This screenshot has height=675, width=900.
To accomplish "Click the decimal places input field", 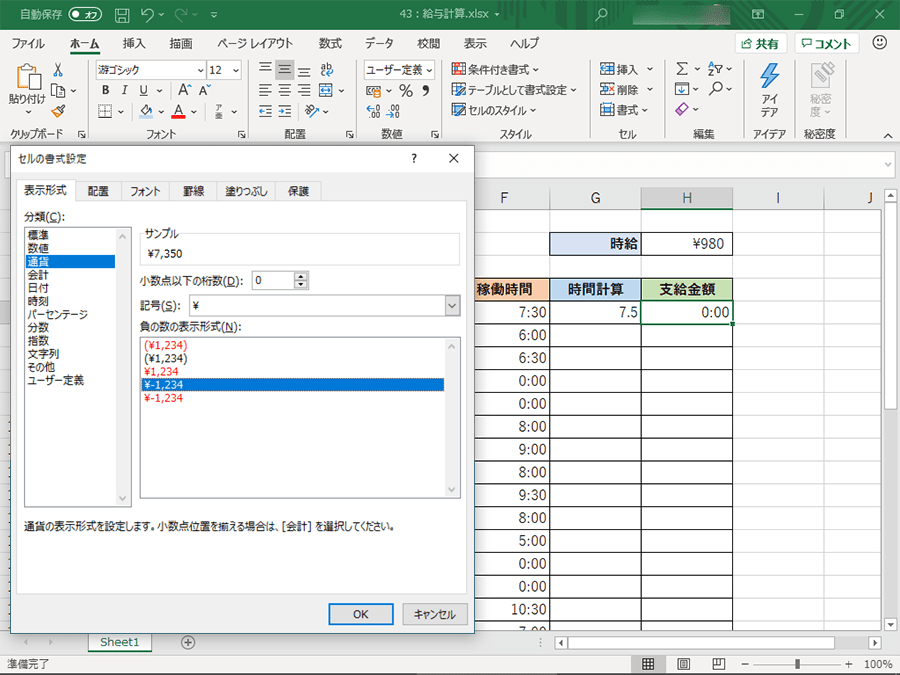I will tap(273, 281).
